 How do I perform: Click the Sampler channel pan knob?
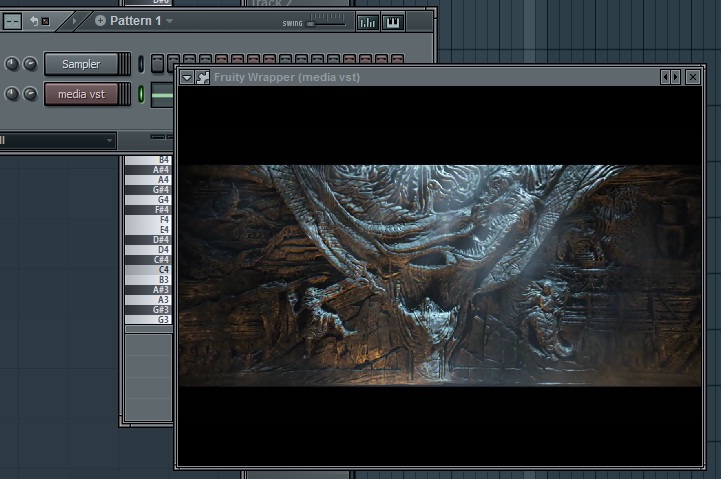click(11, 64)
